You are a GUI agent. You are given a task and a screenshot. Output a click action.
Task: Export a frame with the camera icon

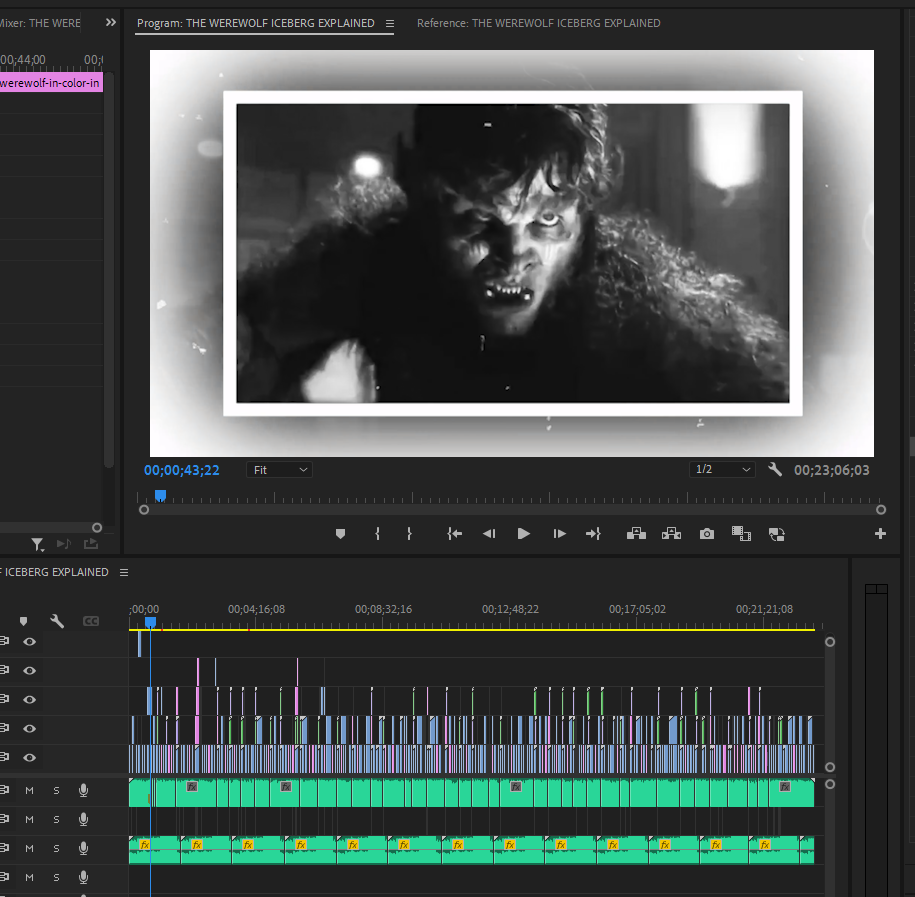[707, 534]
